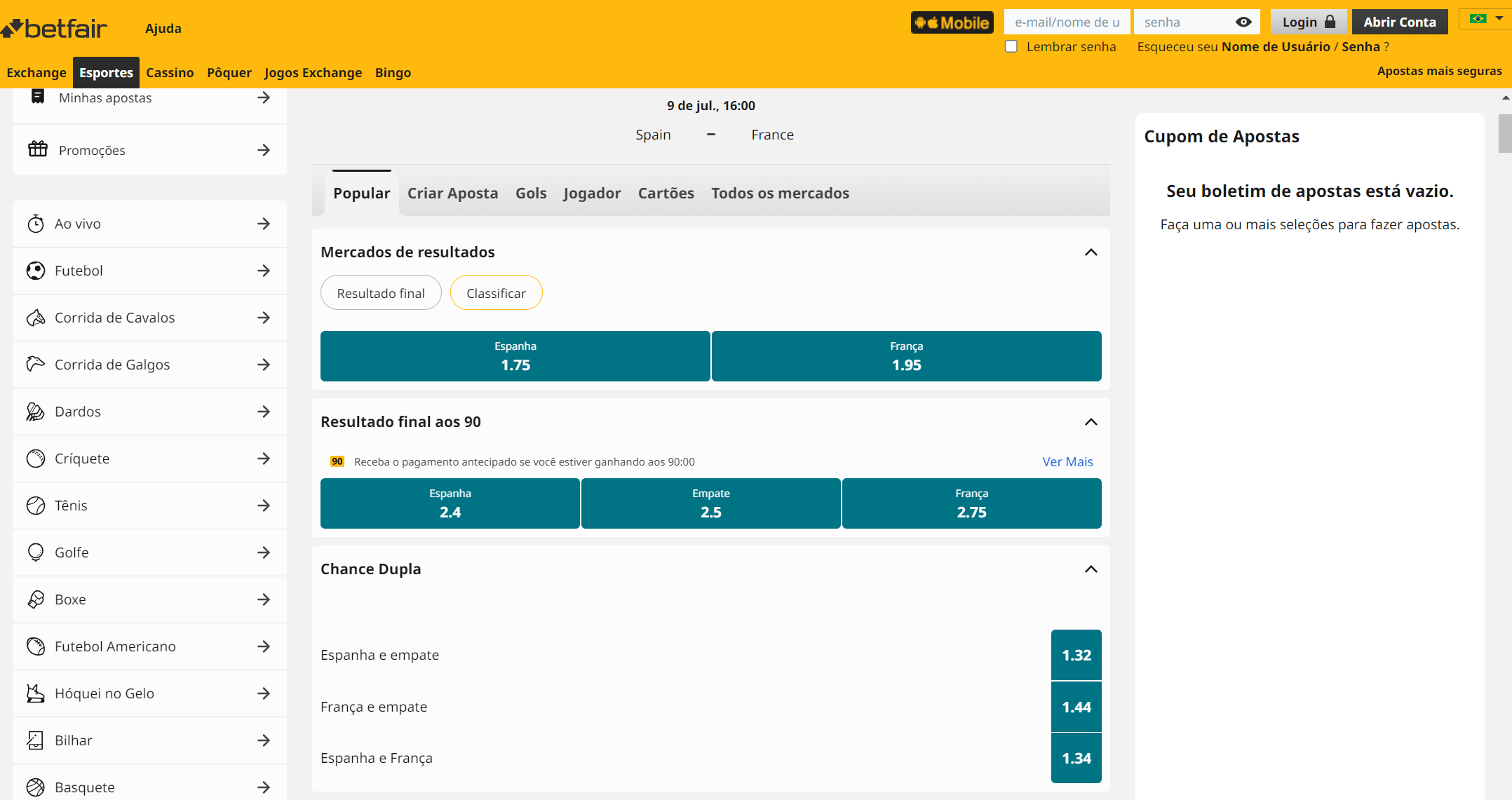The image size is (1512, 800).
Task: Expand the Dardos sidebar item
Action: (x=149, y=412)
